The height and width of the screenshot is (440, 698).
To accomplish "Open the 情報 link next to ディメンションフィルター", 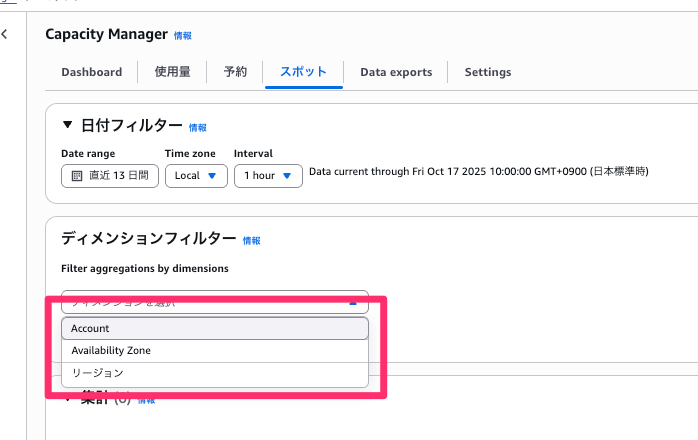I will (x=251, y=241).
